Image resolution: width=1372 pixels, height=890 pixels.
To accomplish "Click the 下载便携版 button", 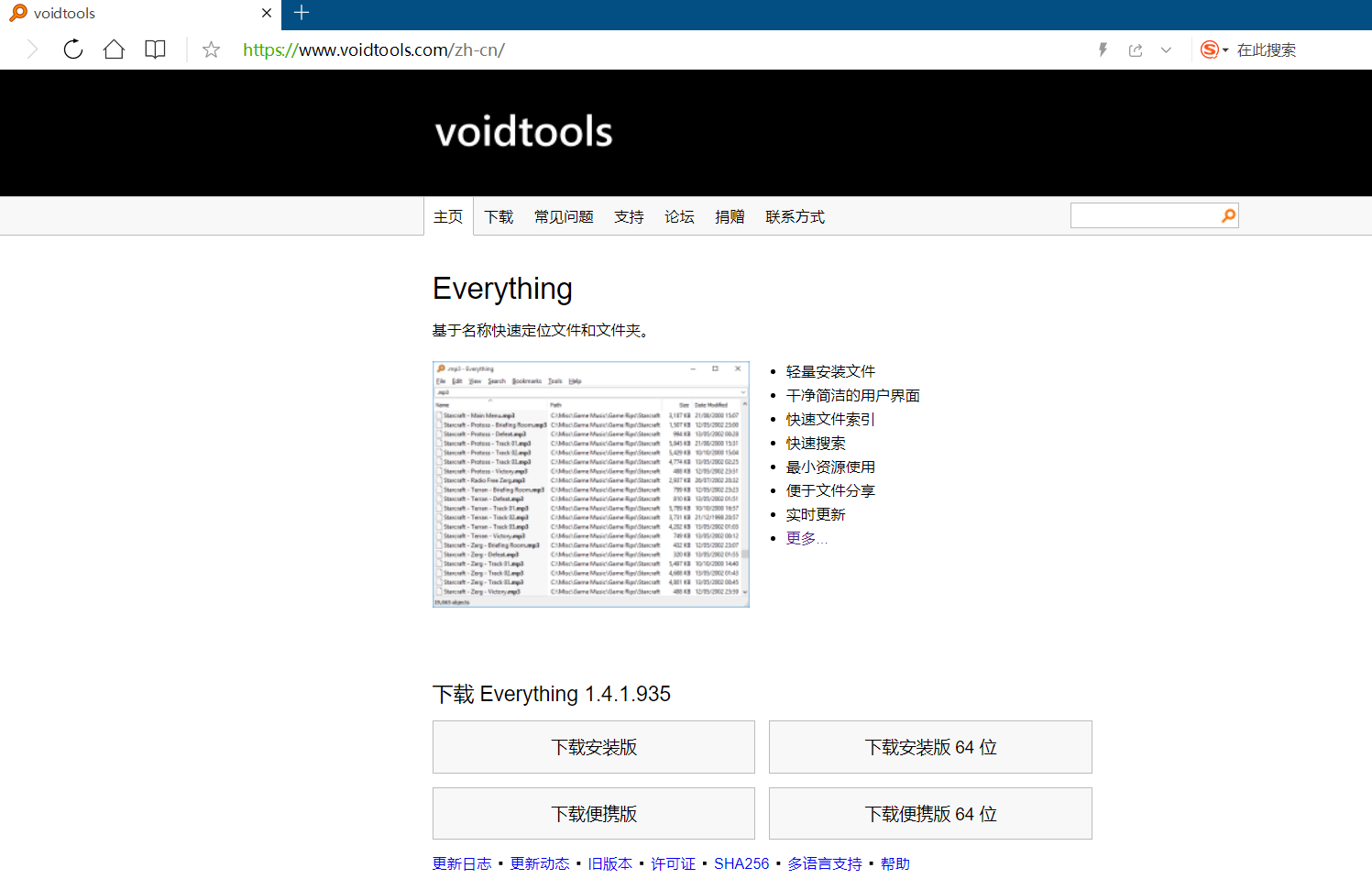I will click(594, 814).
